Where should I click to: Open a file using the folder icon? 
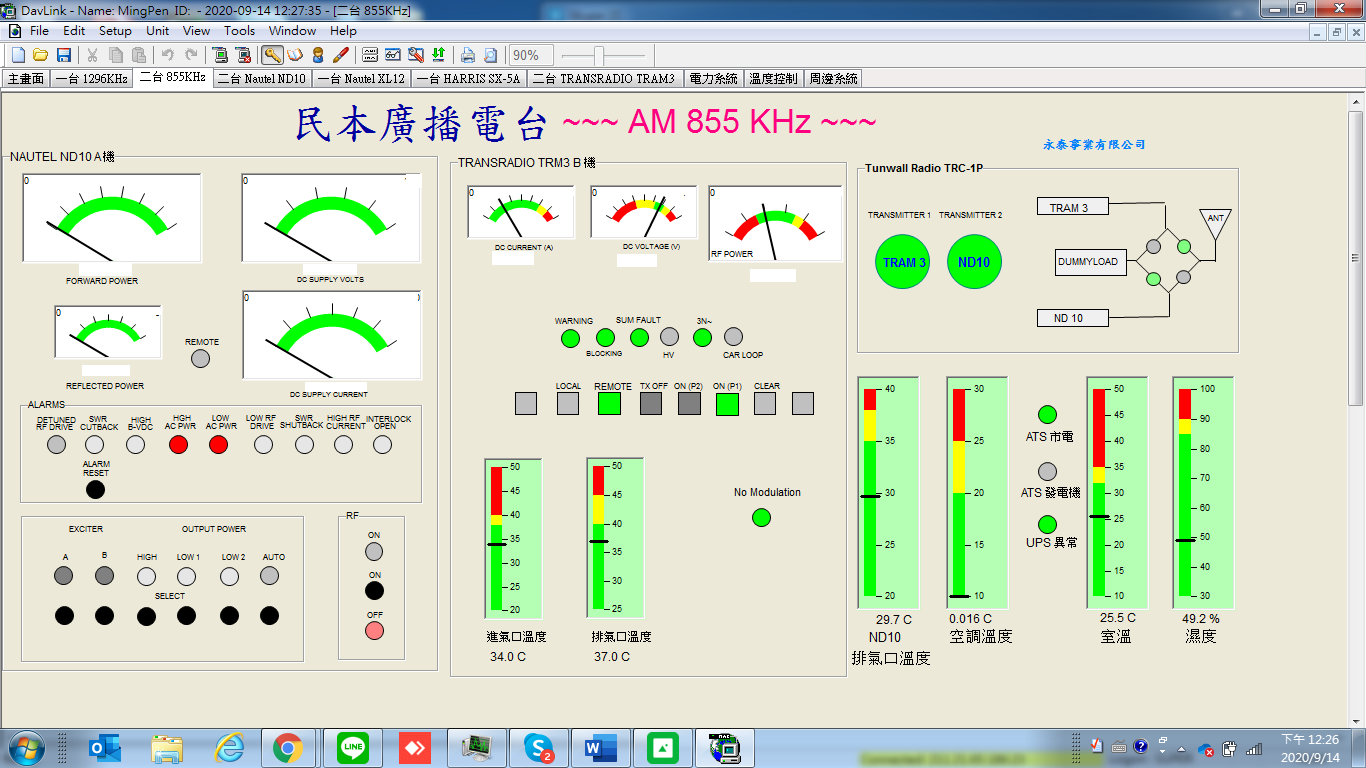(41, 55)
